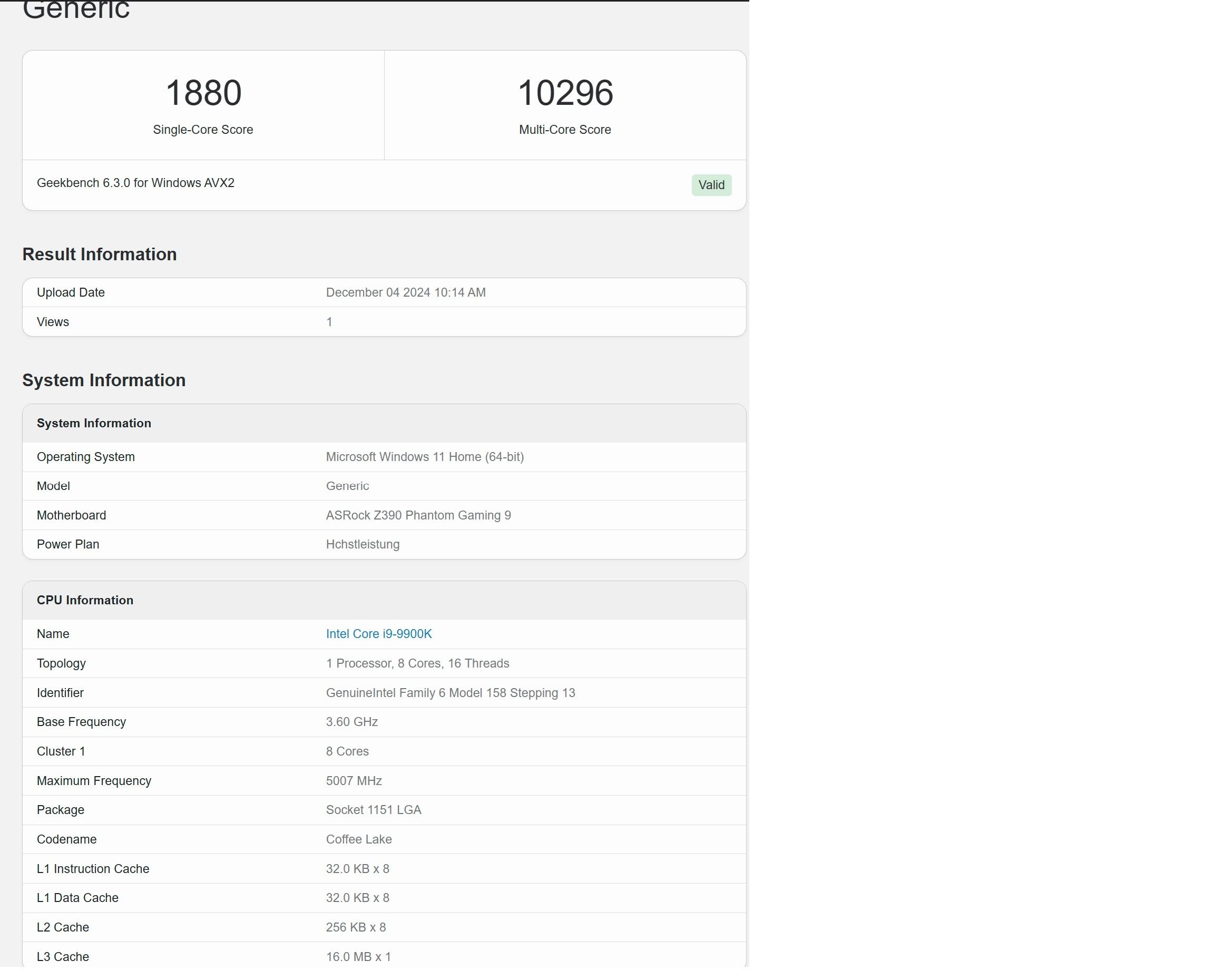Click the GenuineIntel identifier value
The width and height of the screenshot is (1214, 980).
[450, 693]
